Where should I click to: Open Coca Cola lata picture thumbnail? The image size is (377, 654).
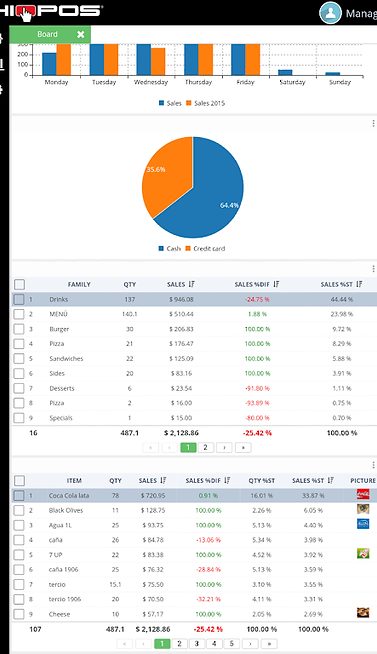tap(363, 494)
